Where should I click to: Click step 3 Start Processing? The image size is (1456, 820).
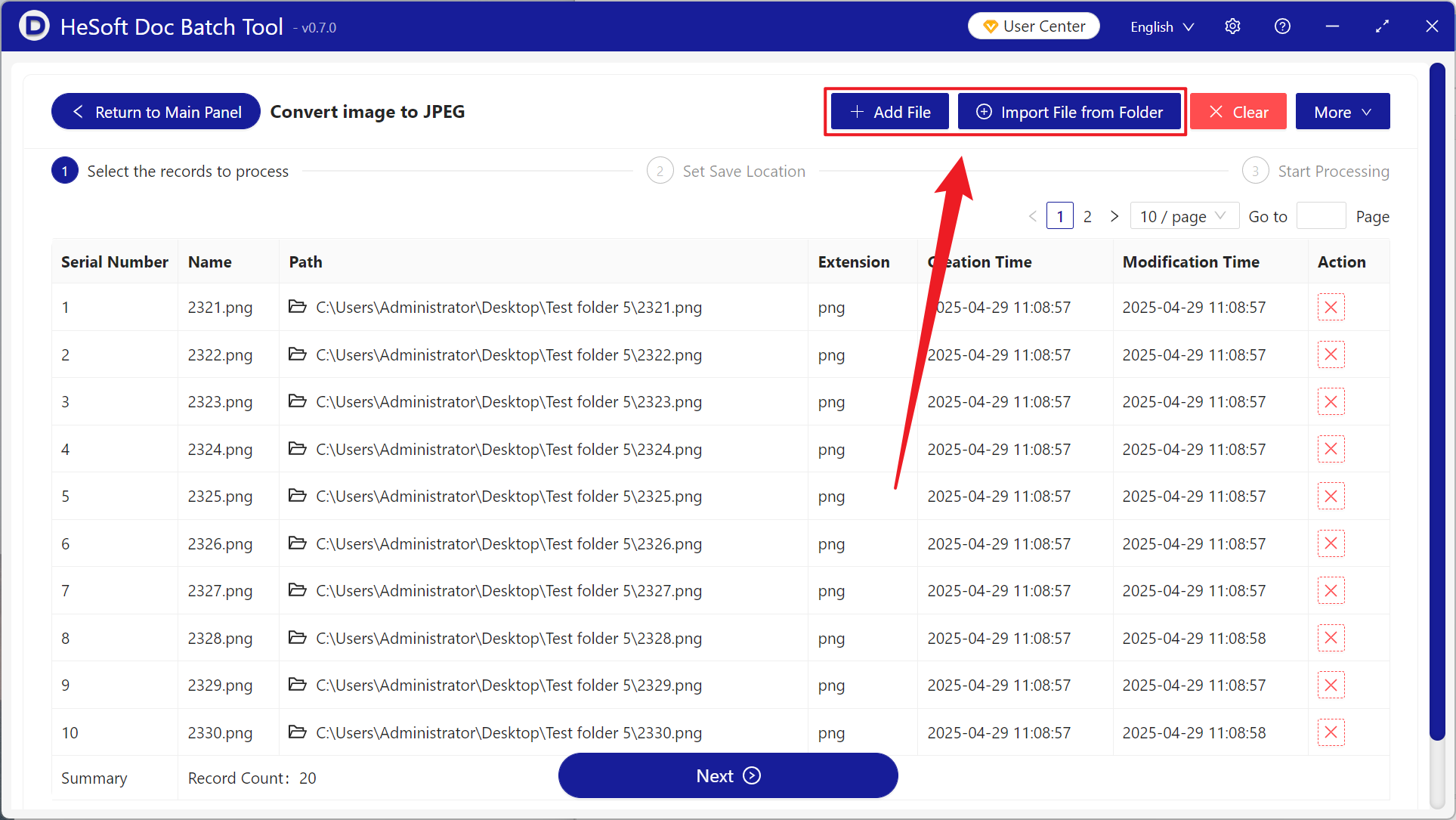1315,171
